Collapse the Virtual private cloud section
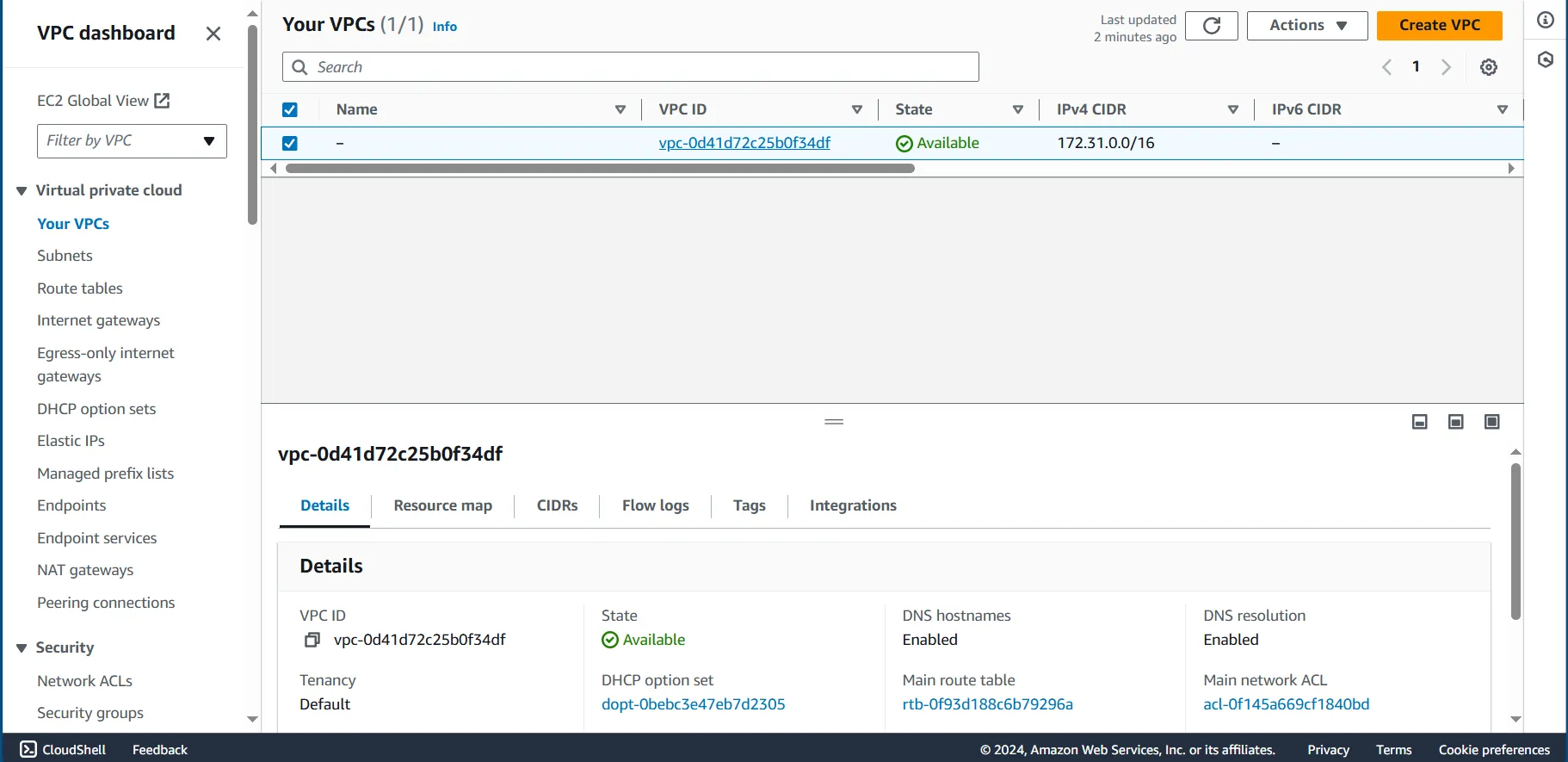 [x=22, y=190]
